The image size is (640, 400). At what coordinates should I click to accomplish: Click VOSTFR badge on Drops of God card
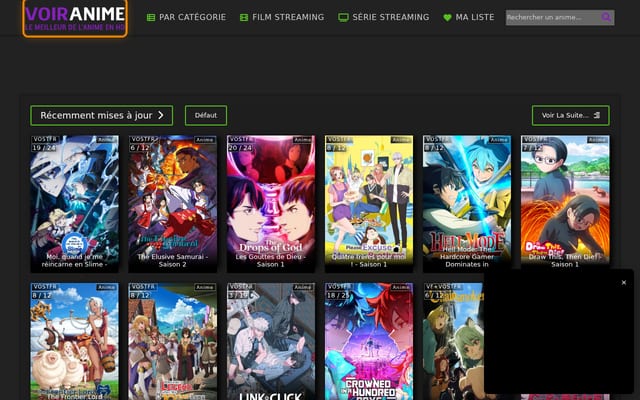[x=241, y=140]
